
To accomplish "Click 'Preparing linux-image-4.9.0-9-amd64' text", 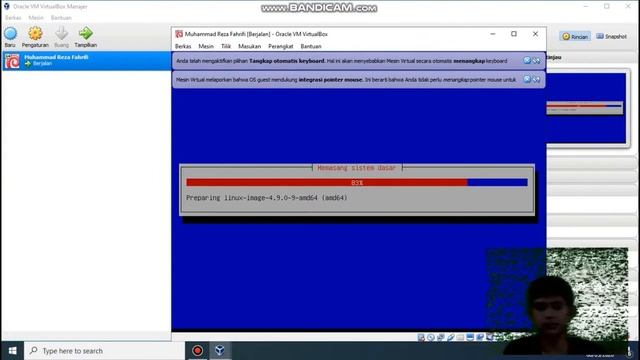I will [267, 198].
